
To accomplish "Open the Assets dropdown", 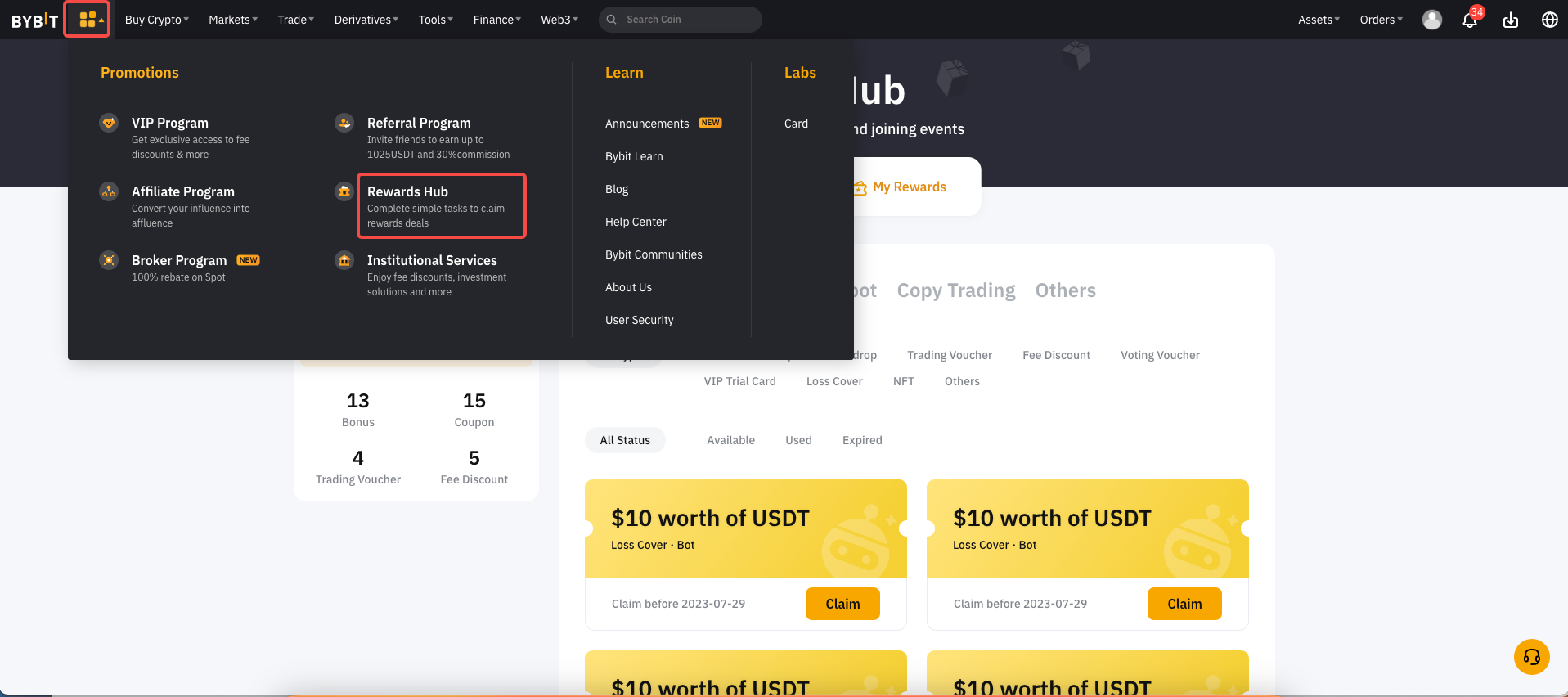I will coord(1319,20).
